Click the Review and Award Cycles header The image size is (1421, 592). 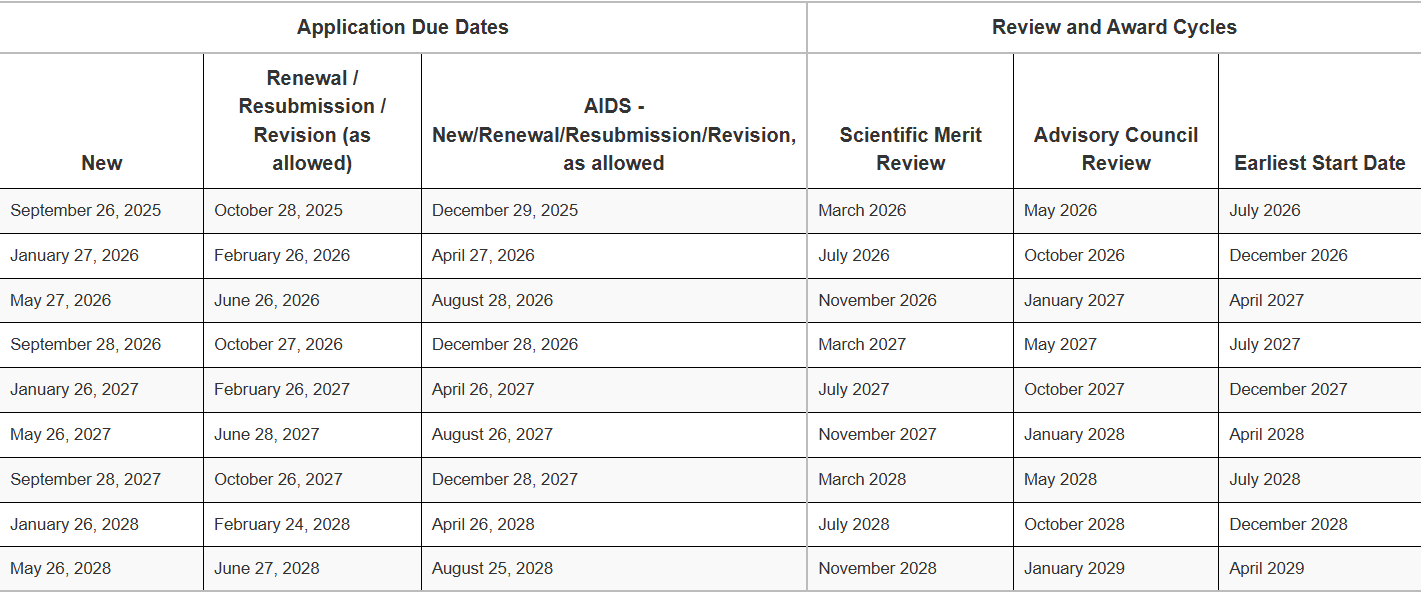coord(1114,27)
